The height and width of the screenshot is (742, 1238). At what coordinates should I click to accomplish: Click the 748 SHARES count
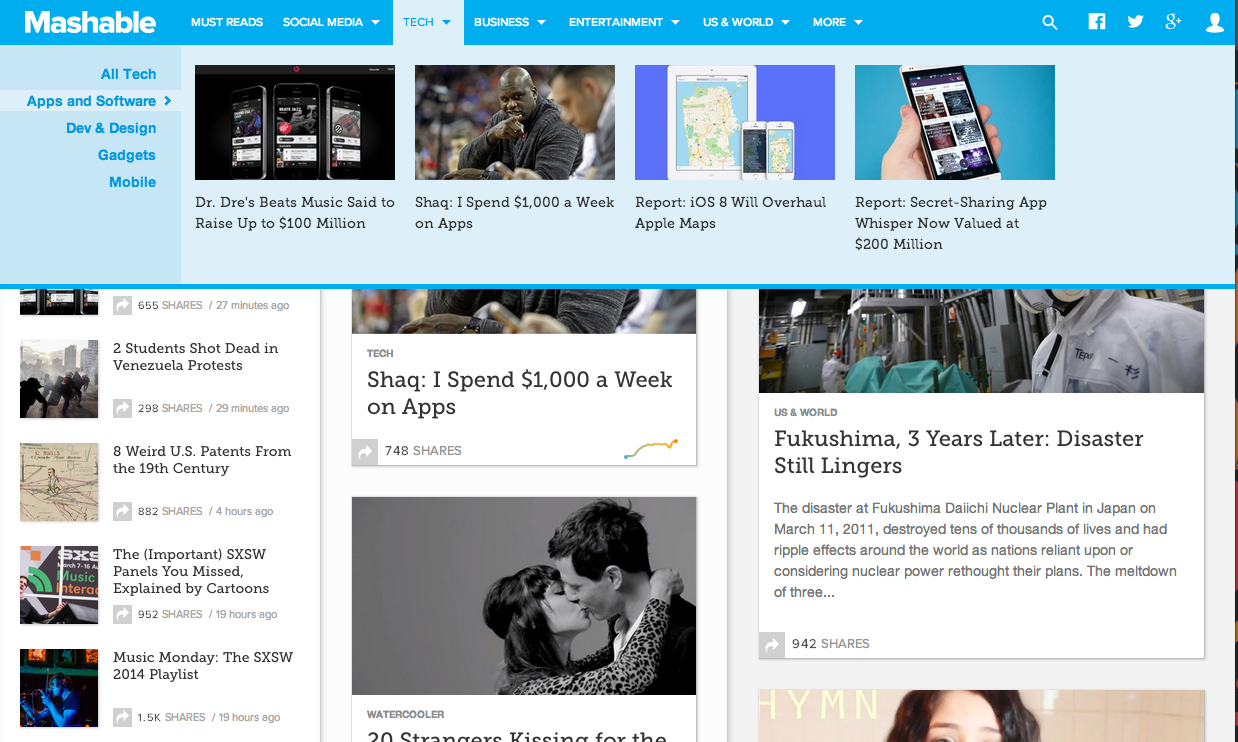[x=423, y=451]
